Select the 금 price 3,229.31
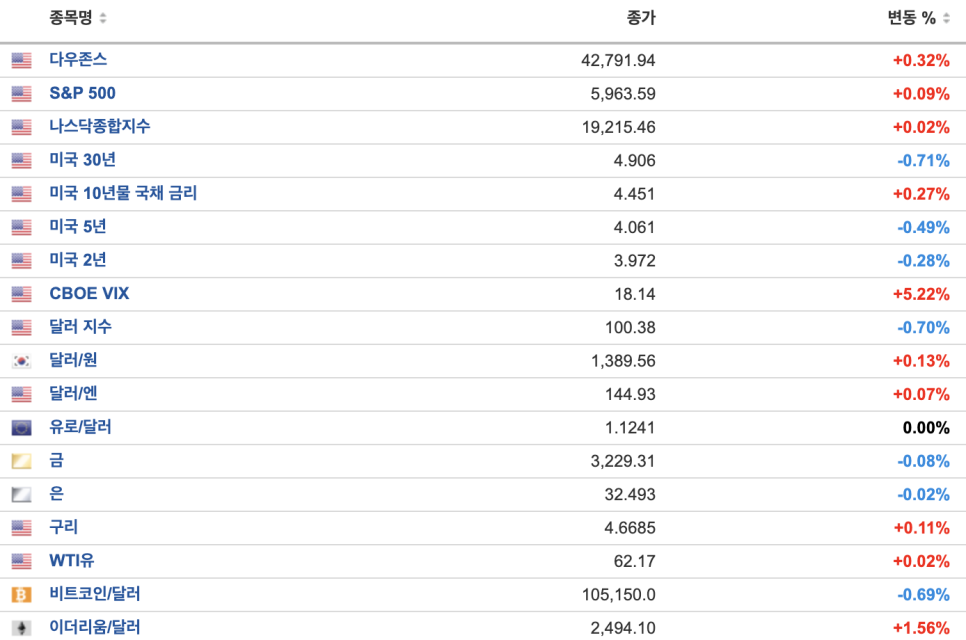This screenshot has width=966, height=640. [x=623, y=461]
